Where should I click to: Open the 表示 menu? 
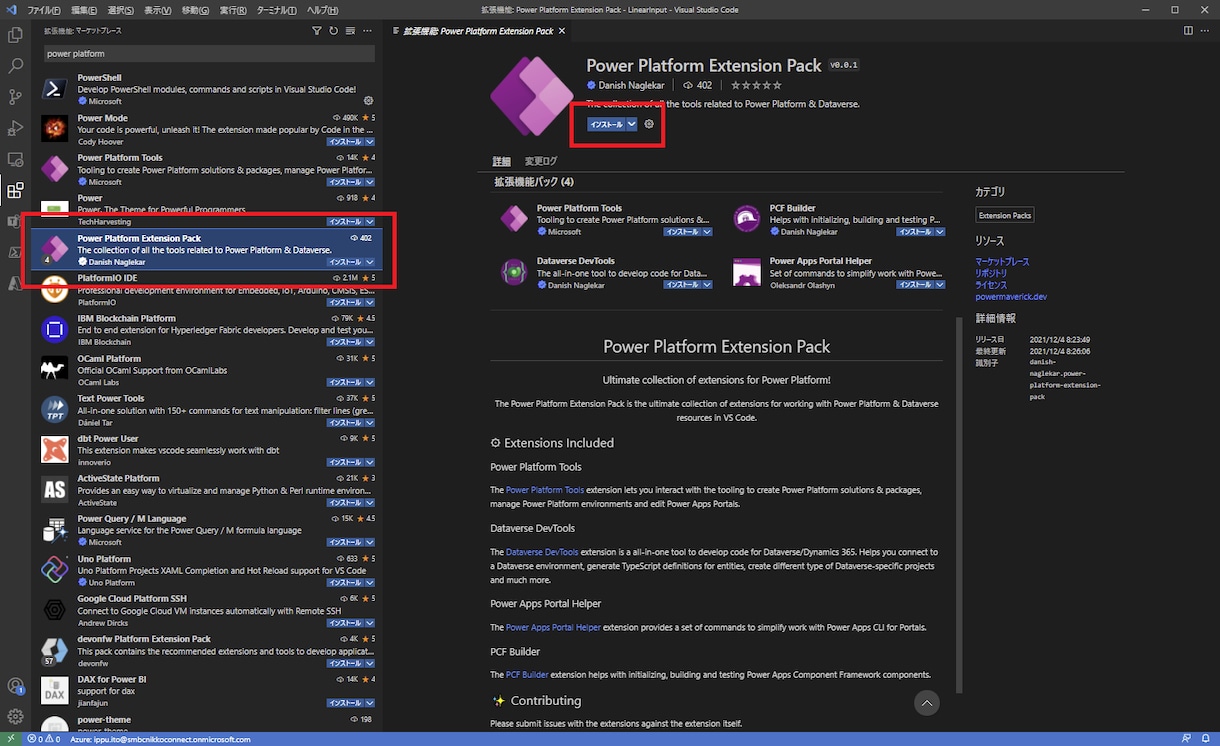coord(157,9)
